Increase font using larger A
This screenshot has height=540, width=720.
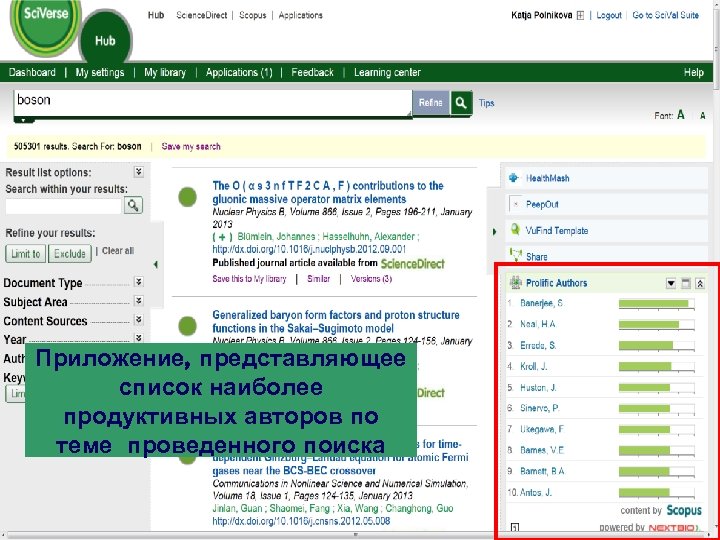681,115
